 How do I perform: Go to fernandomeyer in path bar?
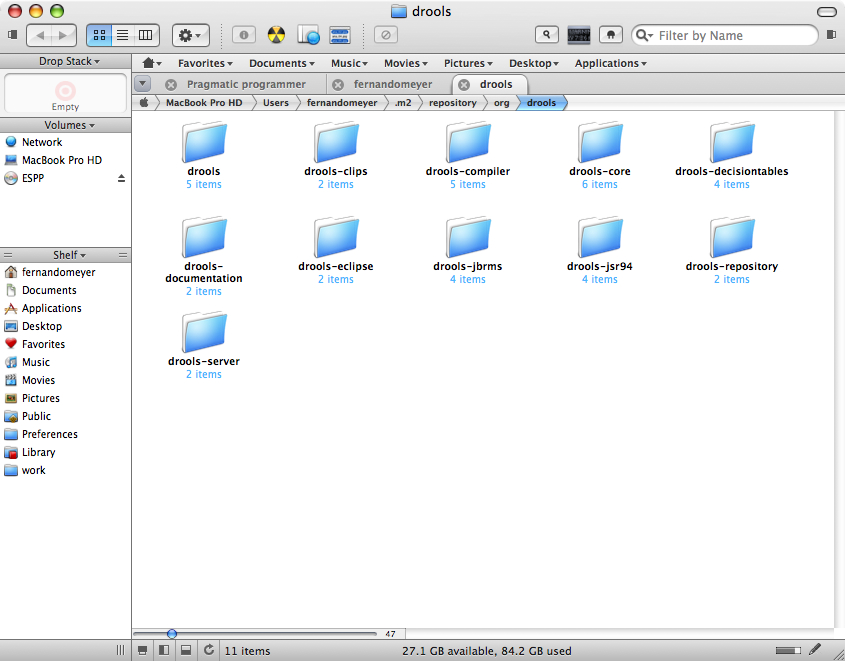[342, 103]
